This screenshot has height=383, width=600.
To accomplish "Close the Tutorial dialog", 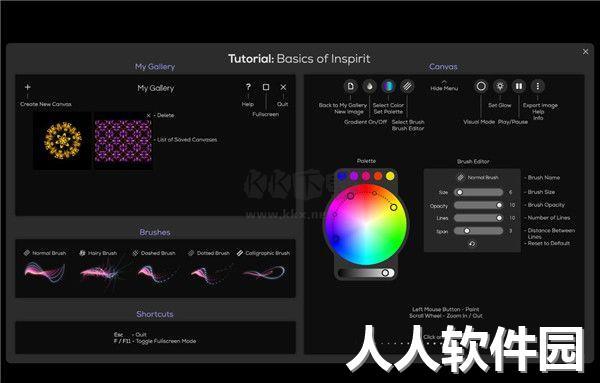I will point(585,52).
